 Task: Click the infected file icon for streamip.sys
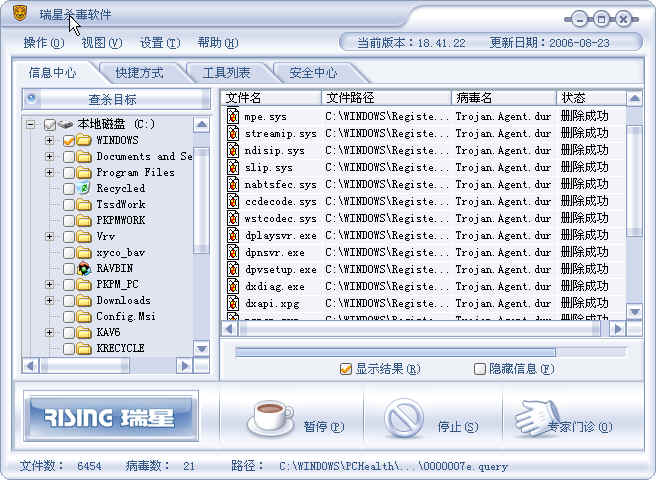[x=233, y=133]
